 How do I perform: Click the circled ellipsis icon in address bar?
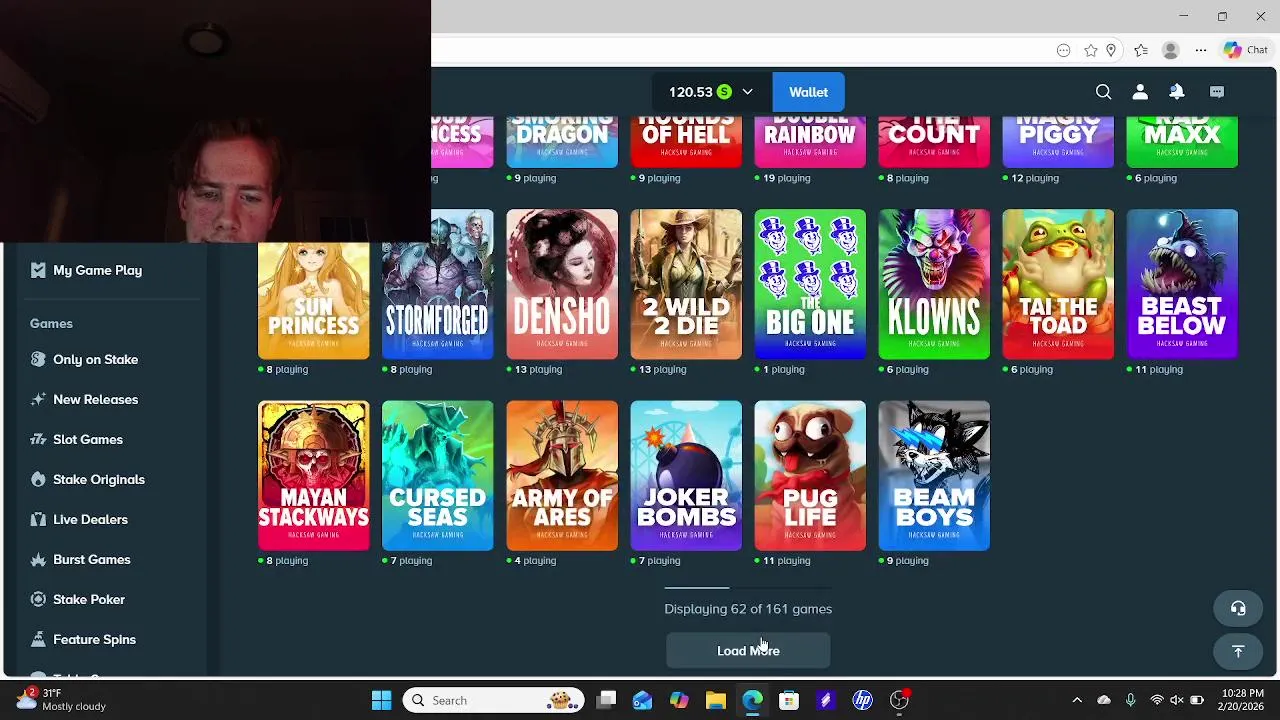coord(1064,50)
